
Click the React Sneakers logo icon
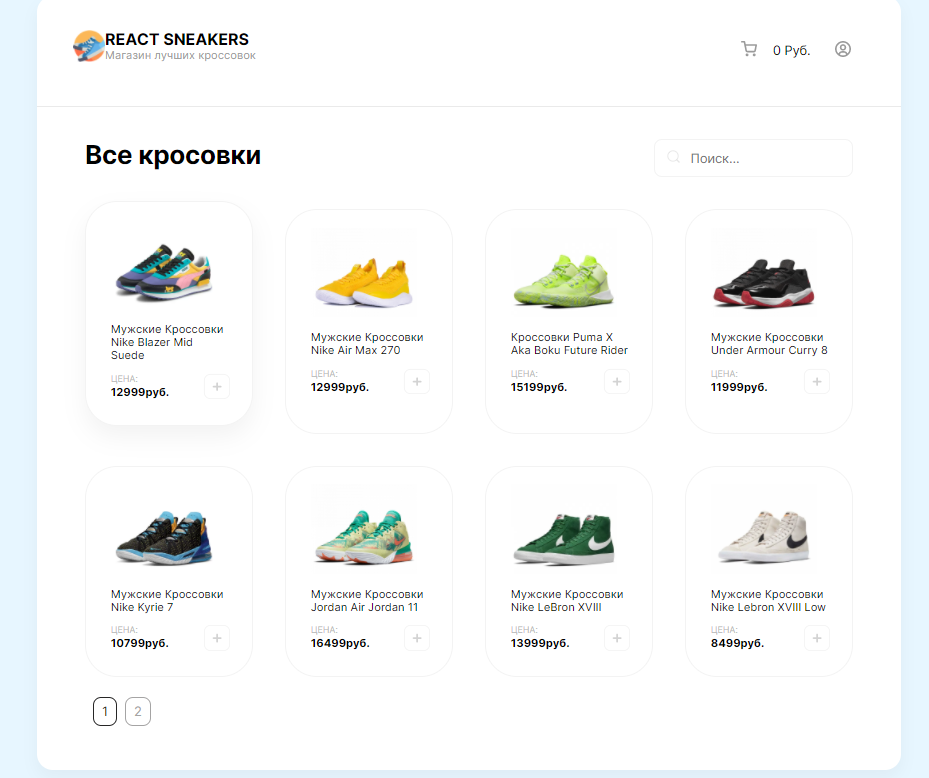pyautogui.click(x=89, y=46)
